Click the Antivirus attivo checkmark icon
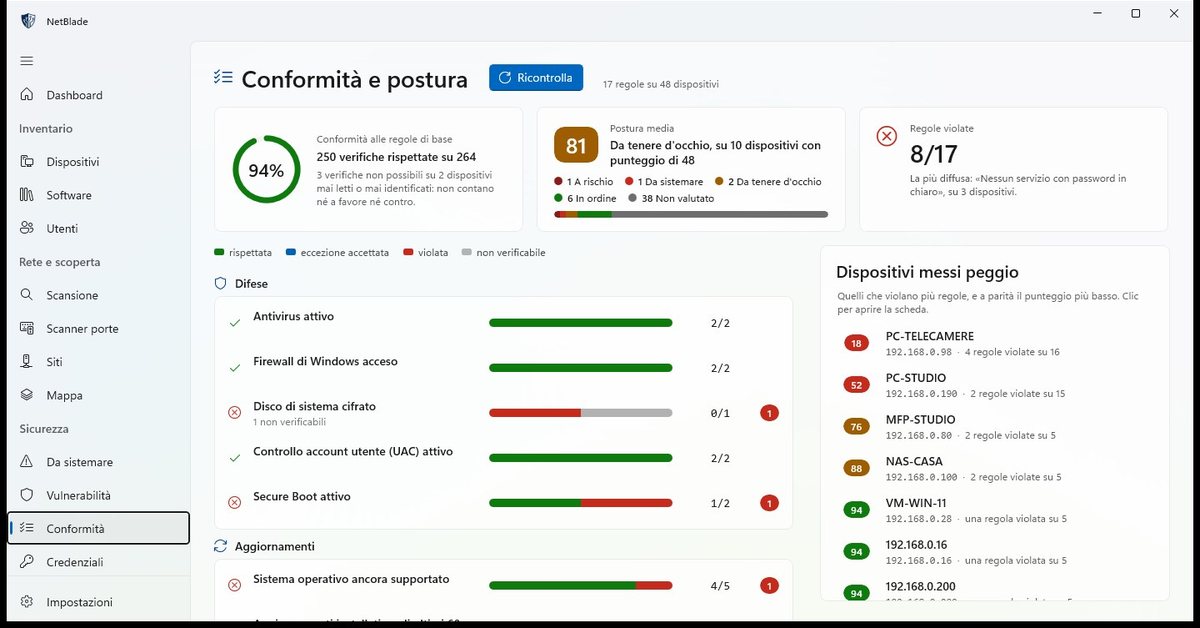 (x=235, y=323)
